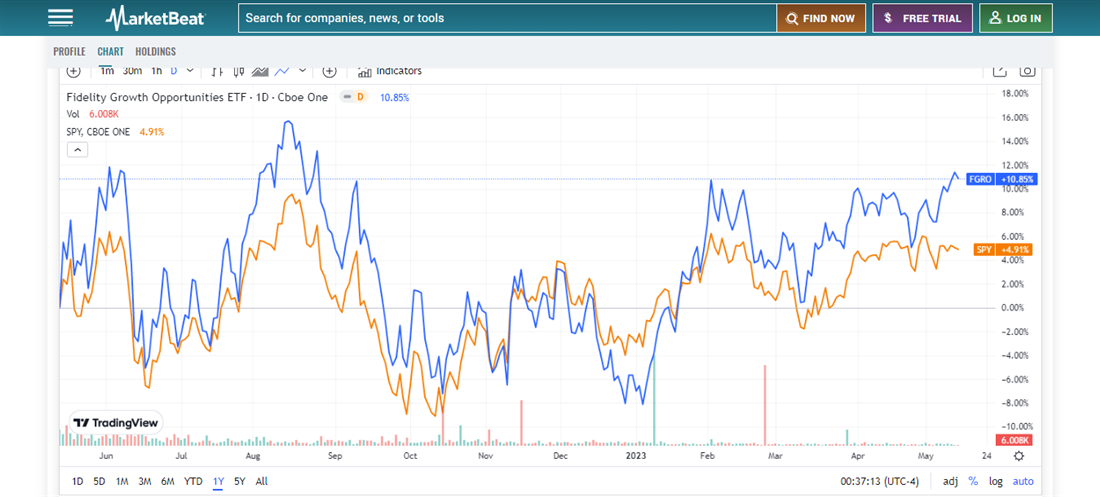Select the line chart style icon
The image size is (1100, 497).
point(282,71)
